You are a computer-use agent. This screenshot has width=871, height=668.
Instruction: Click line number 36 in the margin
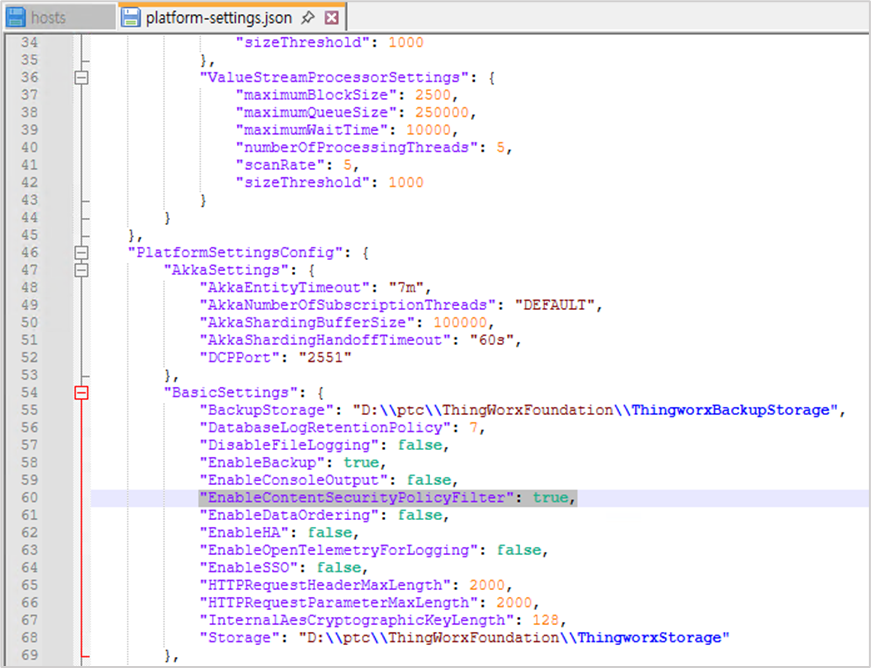tap(29, 77)
